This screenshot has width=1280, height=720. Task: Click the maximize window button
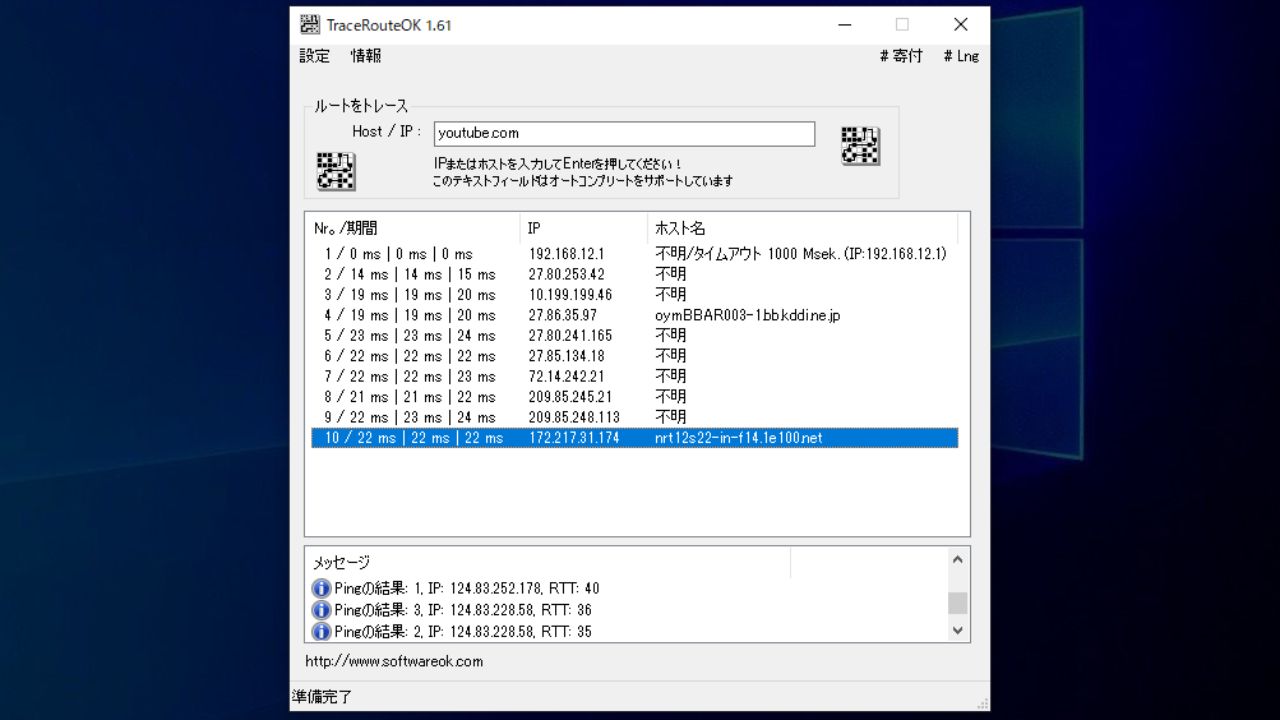[x=902, y=25]
